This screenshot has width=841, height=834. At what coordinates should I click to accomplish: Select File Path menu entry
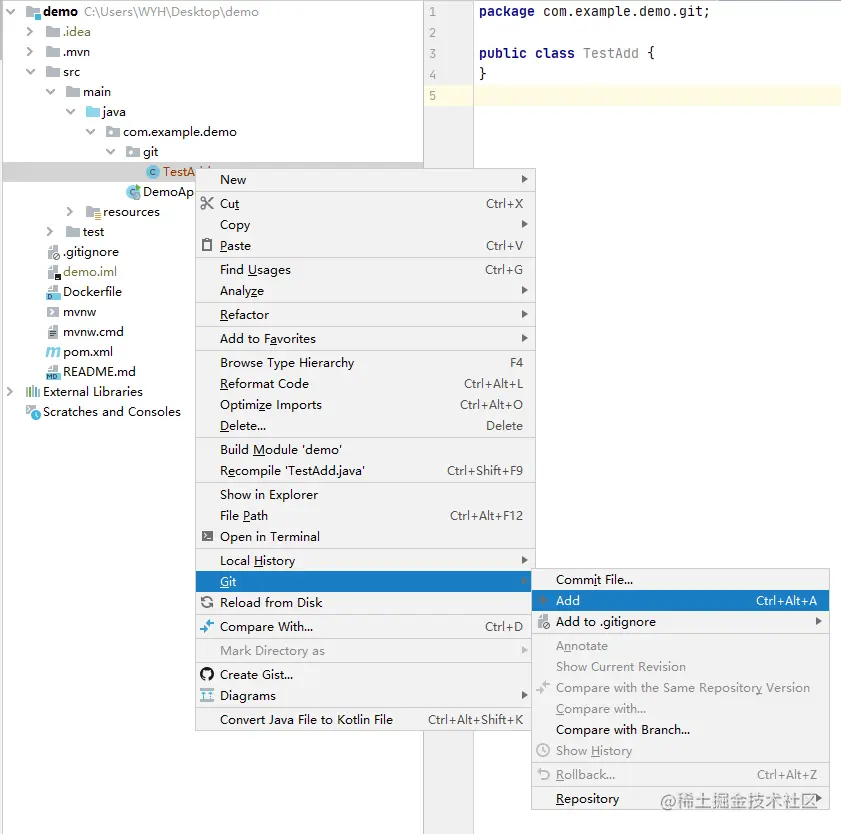click(x=365, y=515)
